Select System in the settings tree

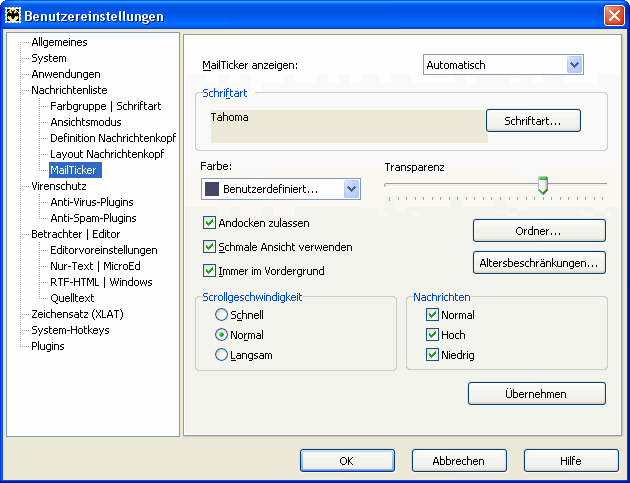point(49,58)
